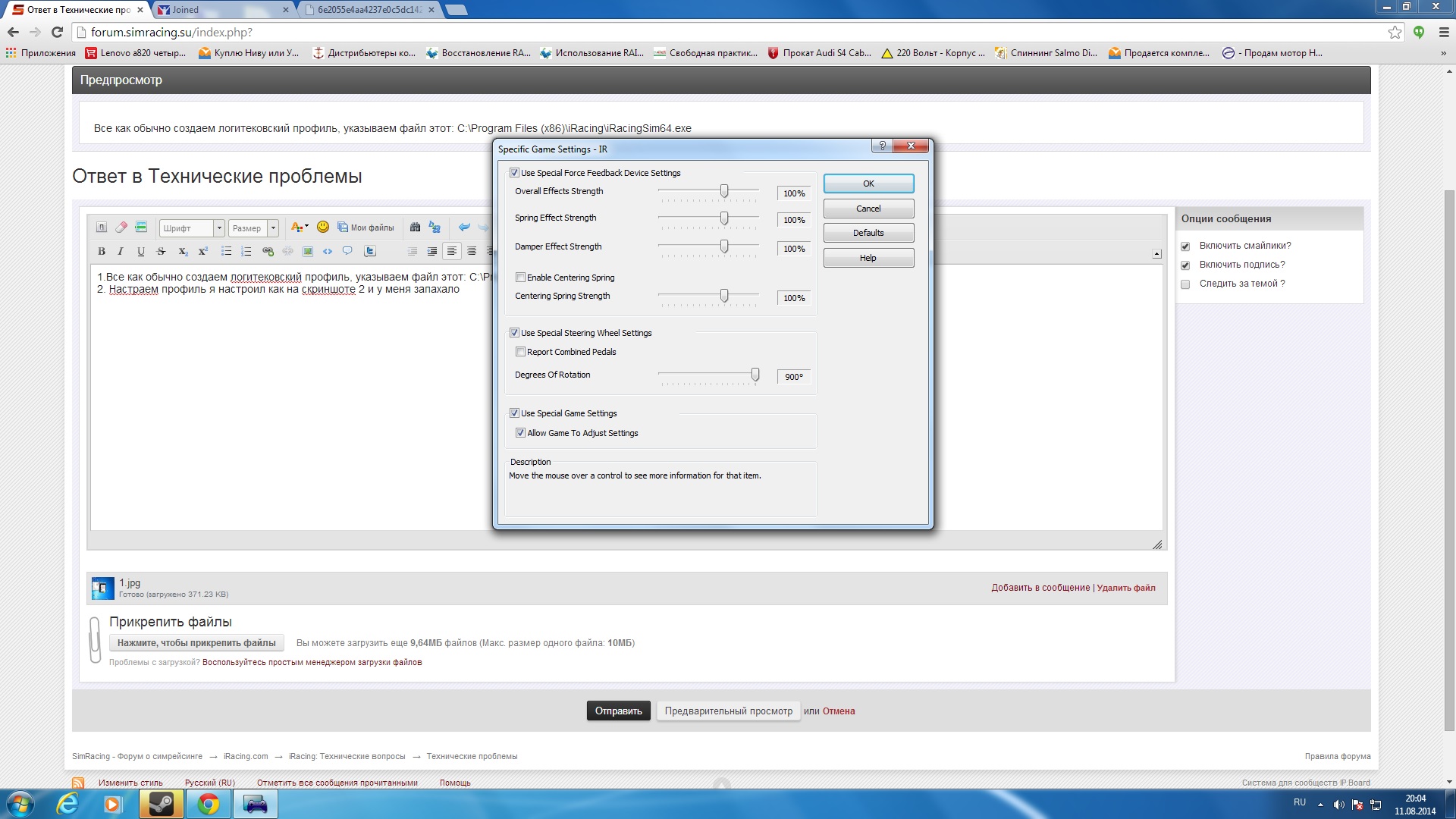
Task: Click the Degrees Of Rotation slider handle
Action: point(755,375)
